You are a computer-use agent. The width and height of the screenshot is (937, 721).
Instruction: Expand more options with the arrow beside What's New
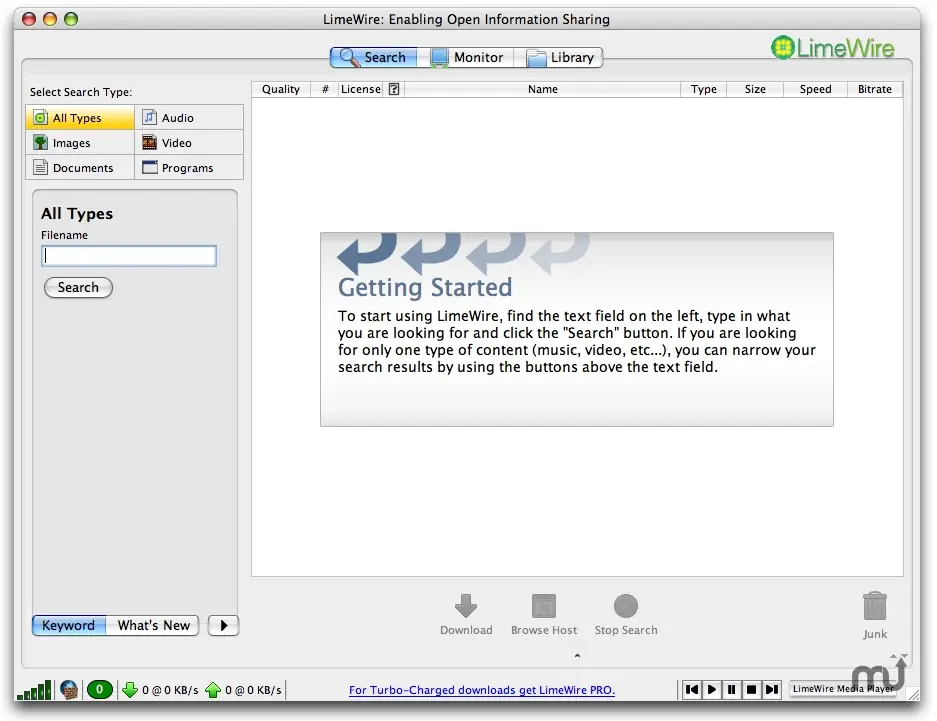[x=223, y=625]
